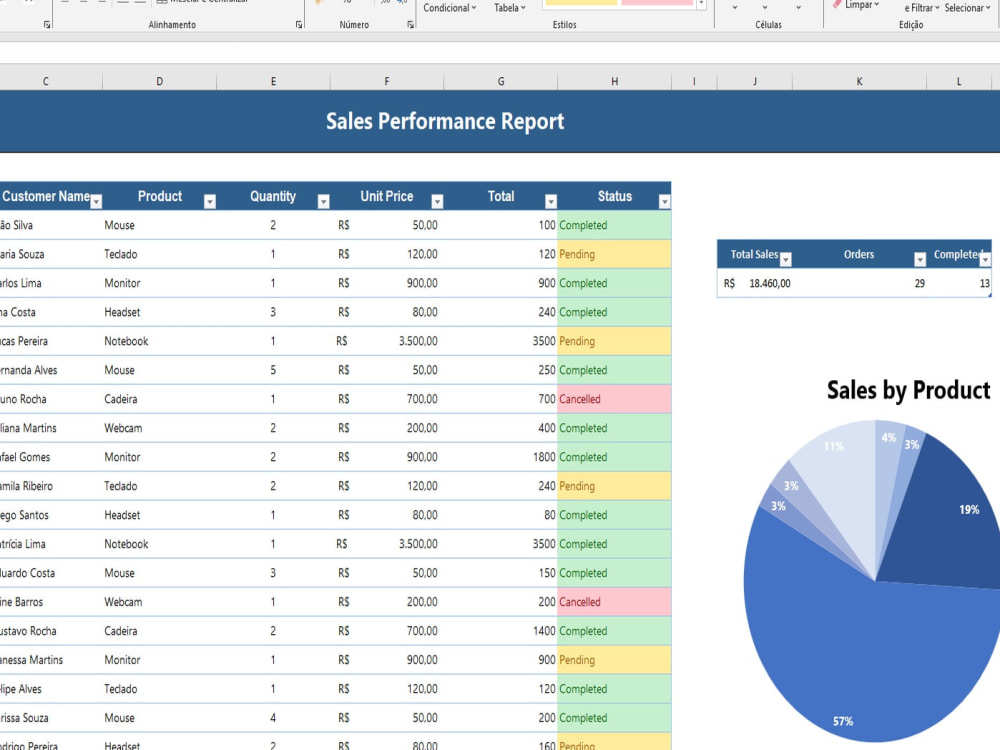Open the Selecionar dropdown
Viewport: 1000px width, 750px height.
(x=967, y=8)
